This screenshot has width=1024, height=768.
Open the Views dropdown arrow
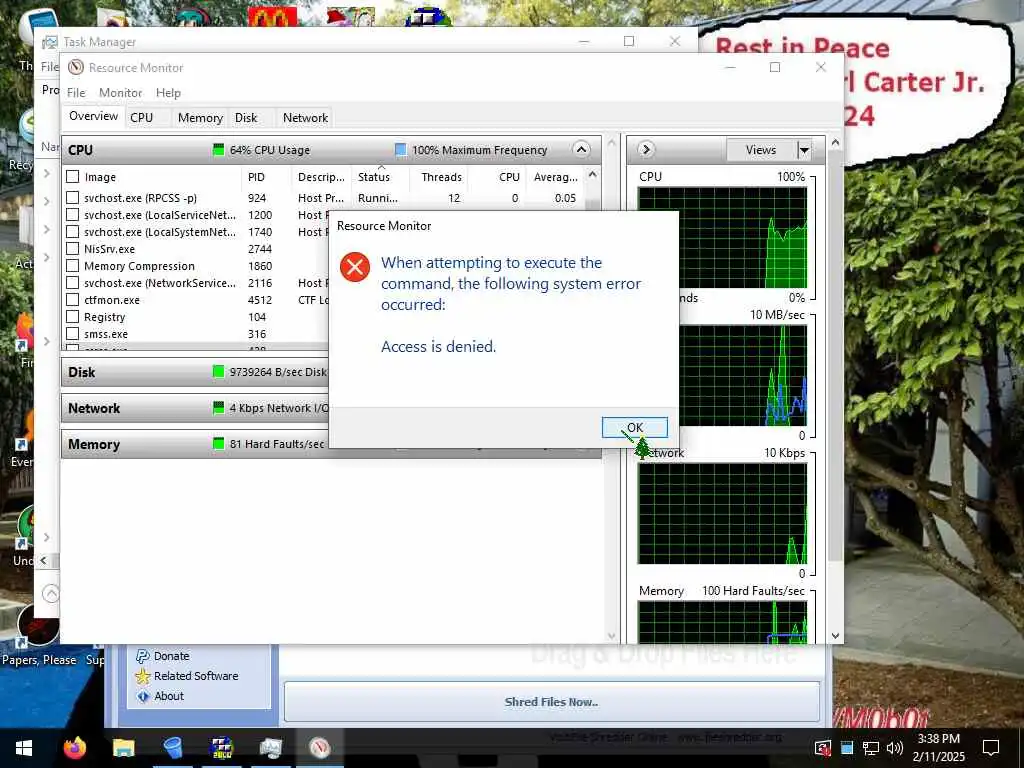pyautogui.click(x=805, y=150)
